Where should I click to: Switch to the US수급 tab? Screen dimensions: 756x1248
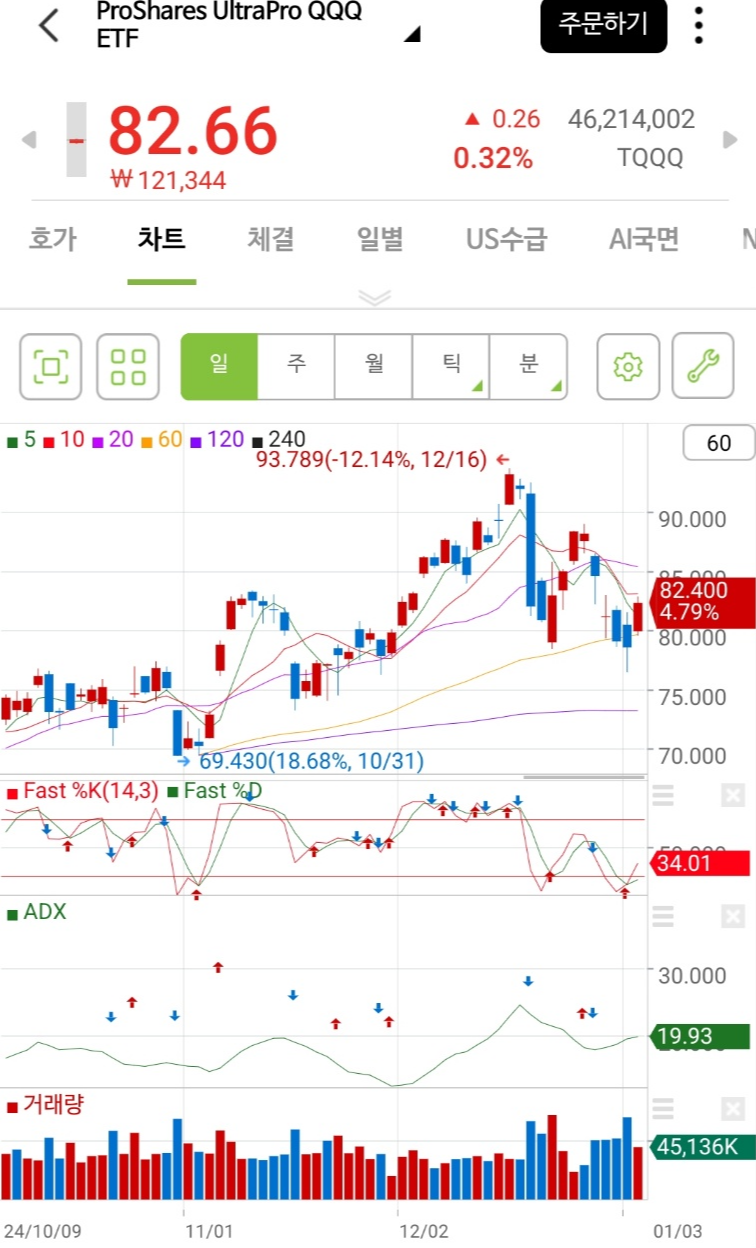coord(507,239)
